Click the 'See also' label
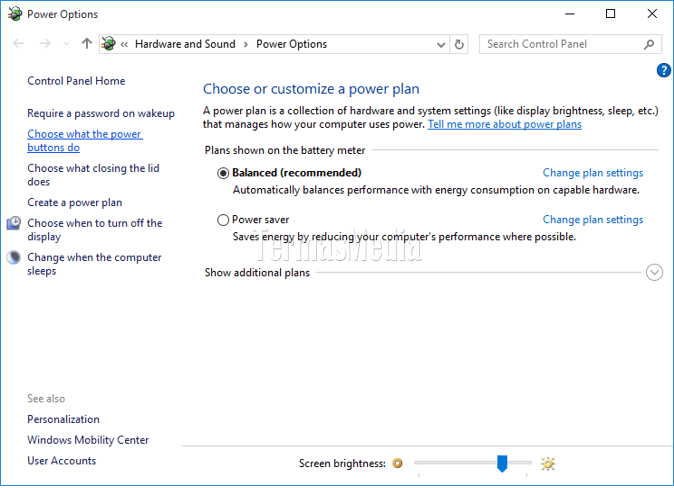Image resolution: width=674 pixels, height=488 pixels. click(x=46, y=399)
